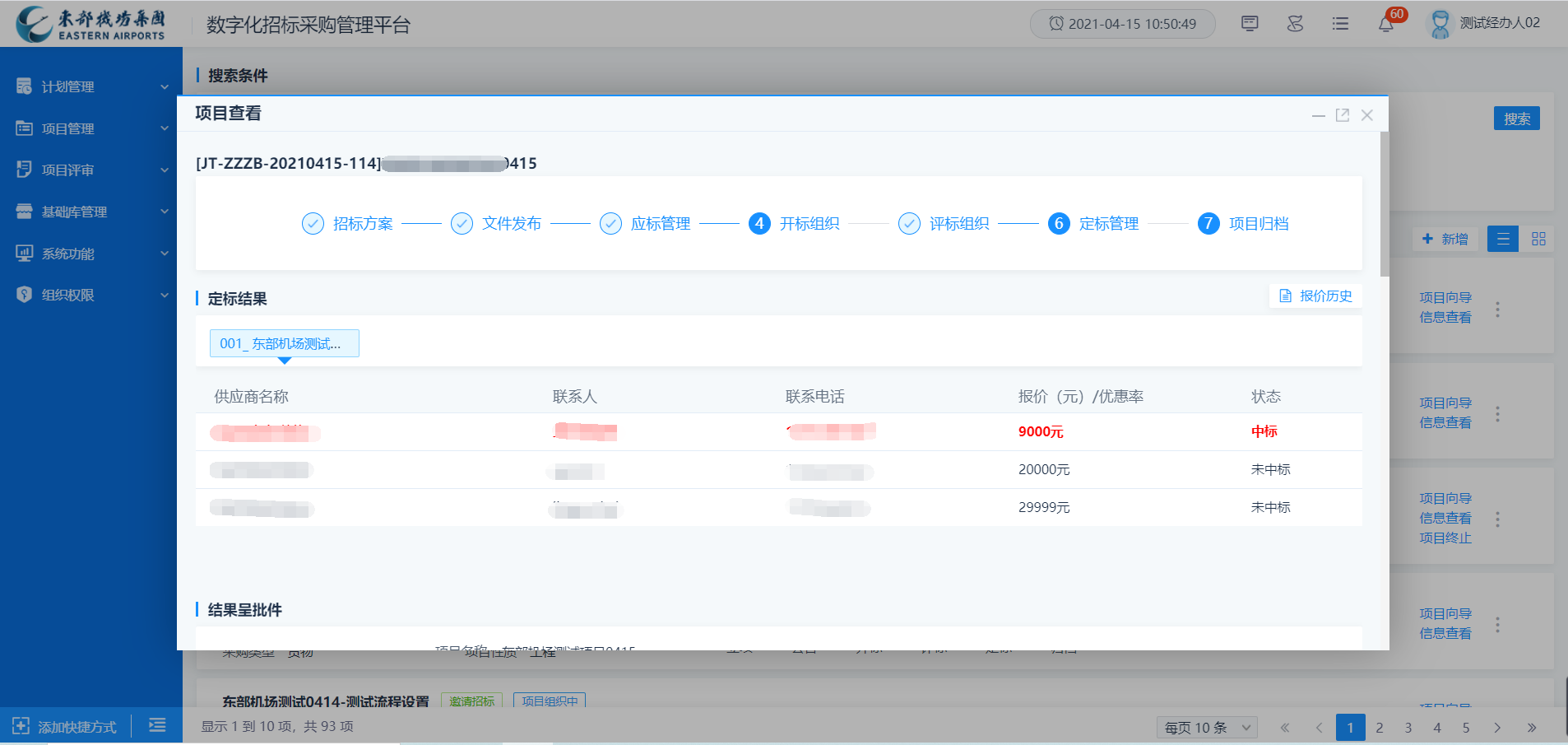This screenshot has height=745, width=1568.
Task: Go to page 3 in pagination
Action: click(1408, 728)
